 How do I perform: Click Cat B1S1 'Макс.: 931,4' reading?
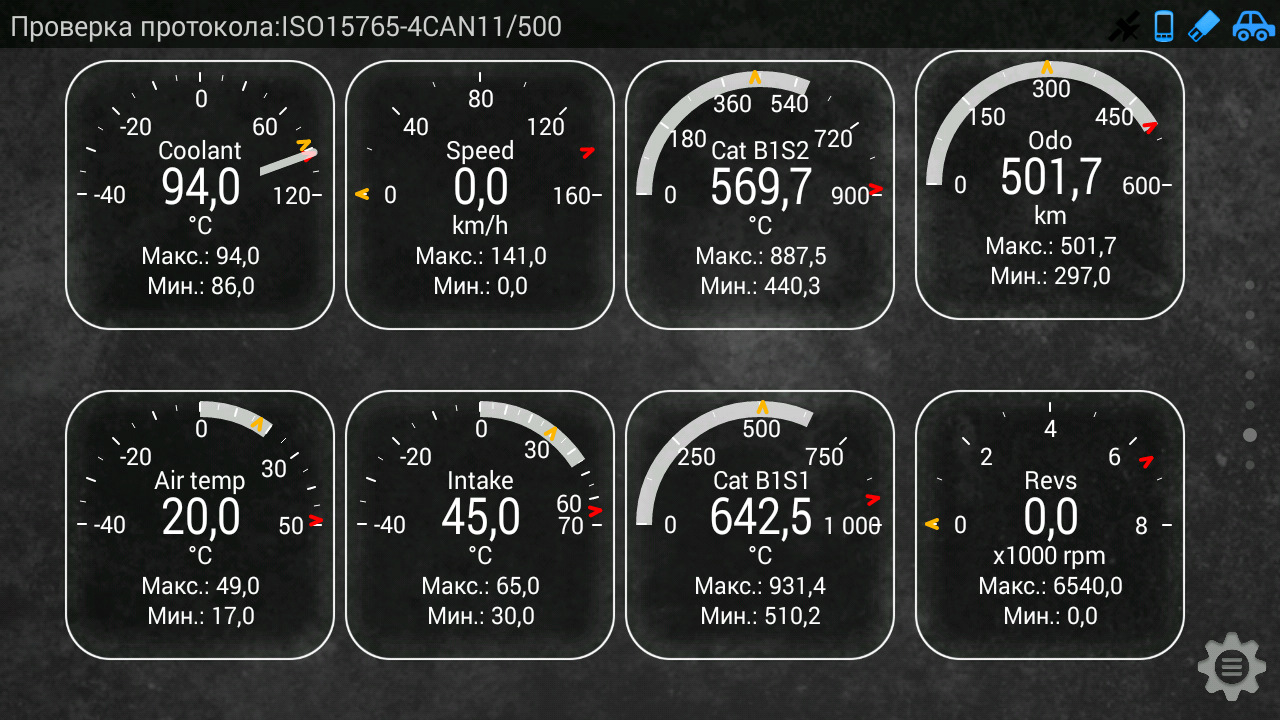[x=761, y=586]
